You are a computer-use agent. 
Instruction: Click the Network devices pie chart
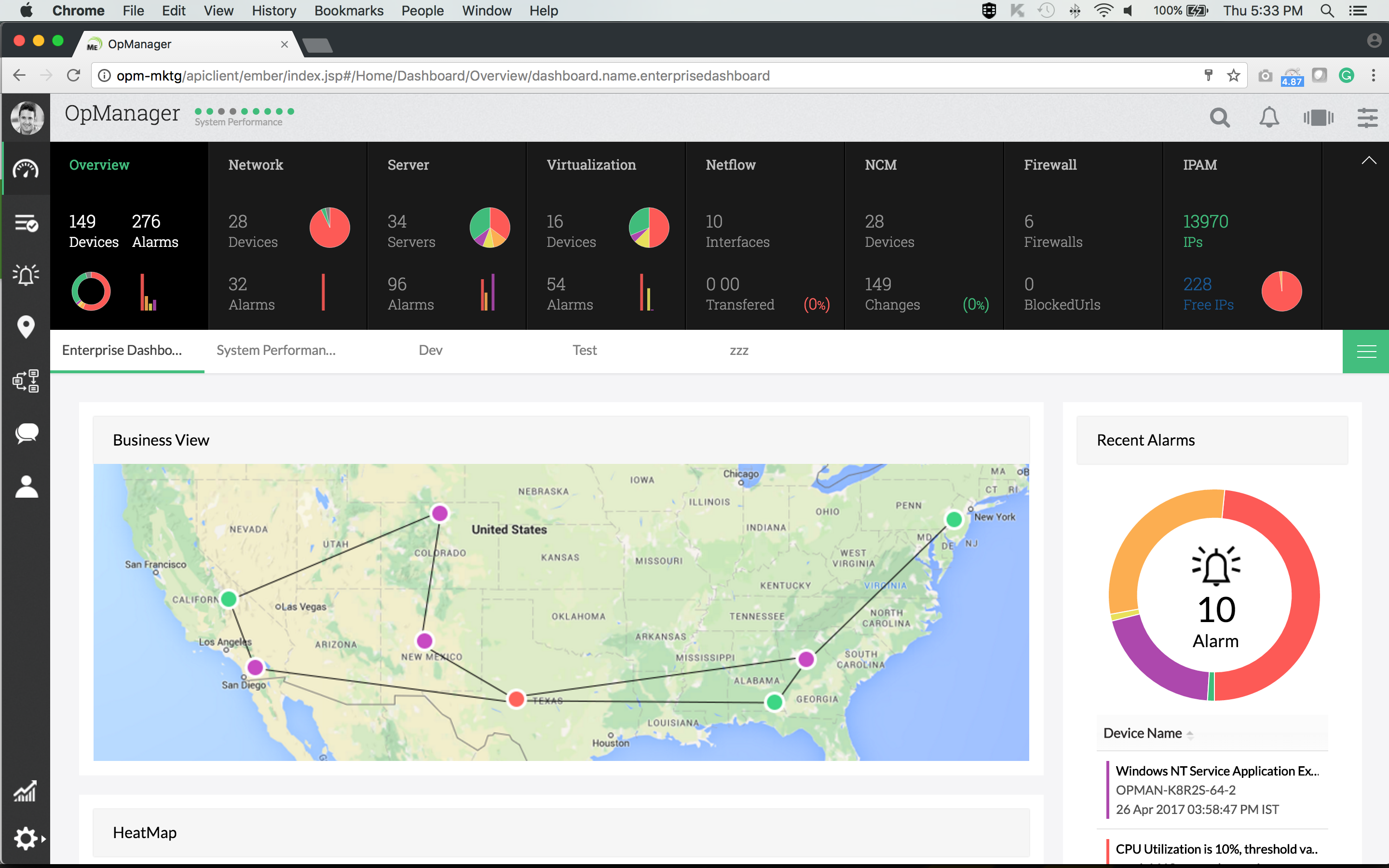click(x=329, y=227)
